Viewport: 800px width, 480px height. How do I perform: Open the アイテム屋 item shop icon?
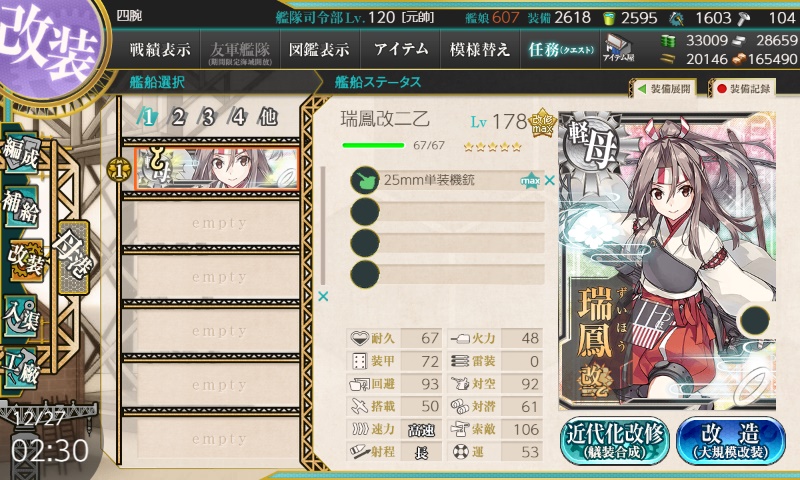click(x=618, y=49)
